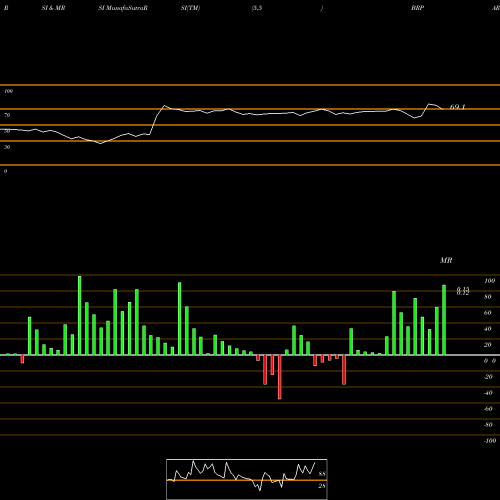The height and width of the screenshot is (500, 500).
Task: Click the MR axis label 20
Action: point(488,345)
